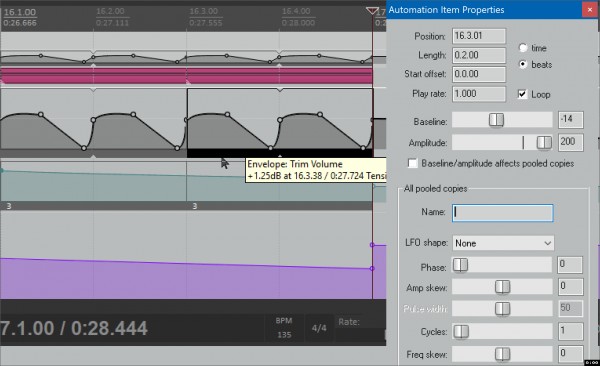Select the beats radio button
The image size is (600, 366).
[523, 64]
